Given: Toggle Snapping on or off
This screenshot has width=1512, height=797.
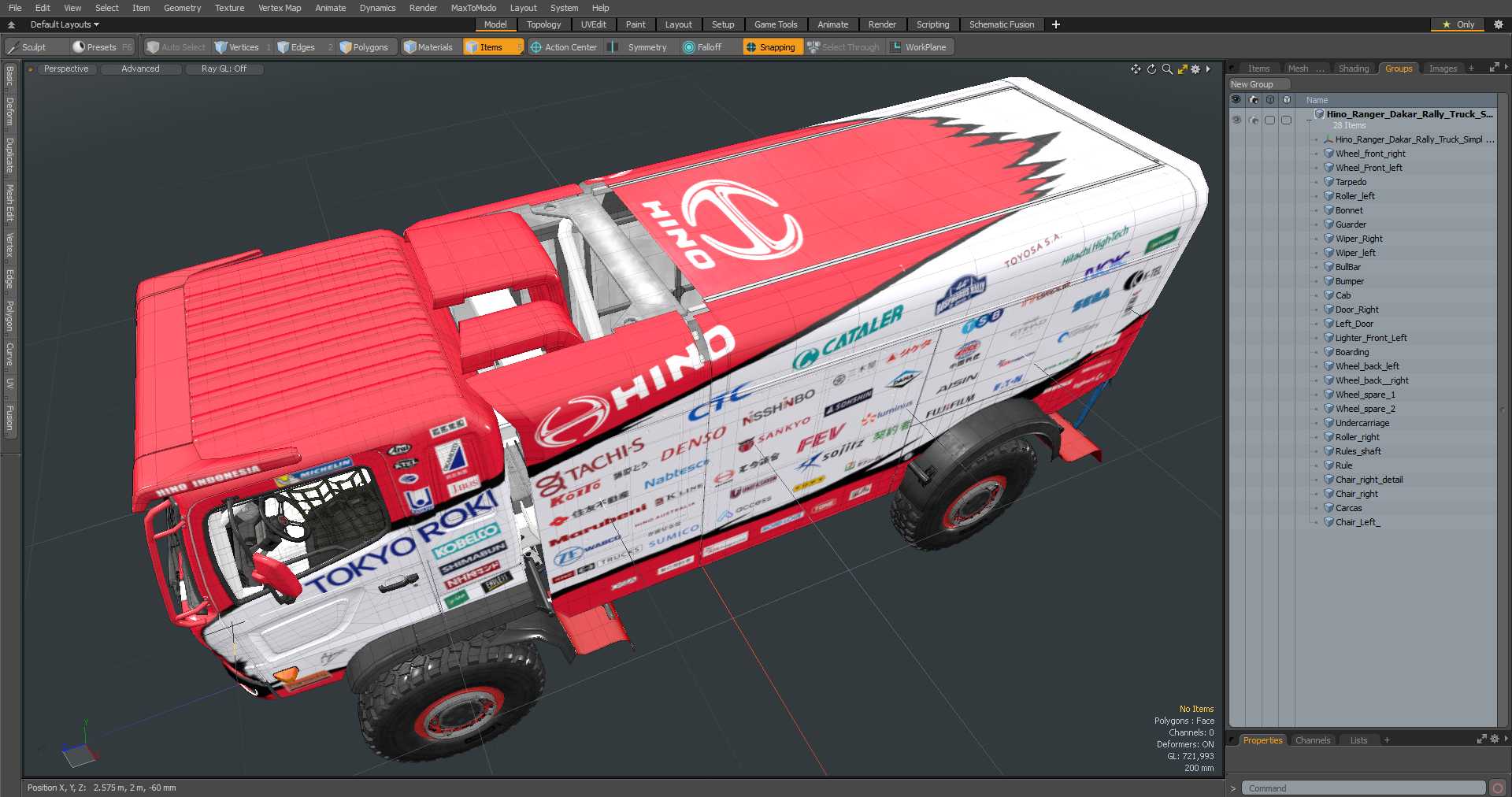Looking at the screenshot, I should (x=772, y=47).
